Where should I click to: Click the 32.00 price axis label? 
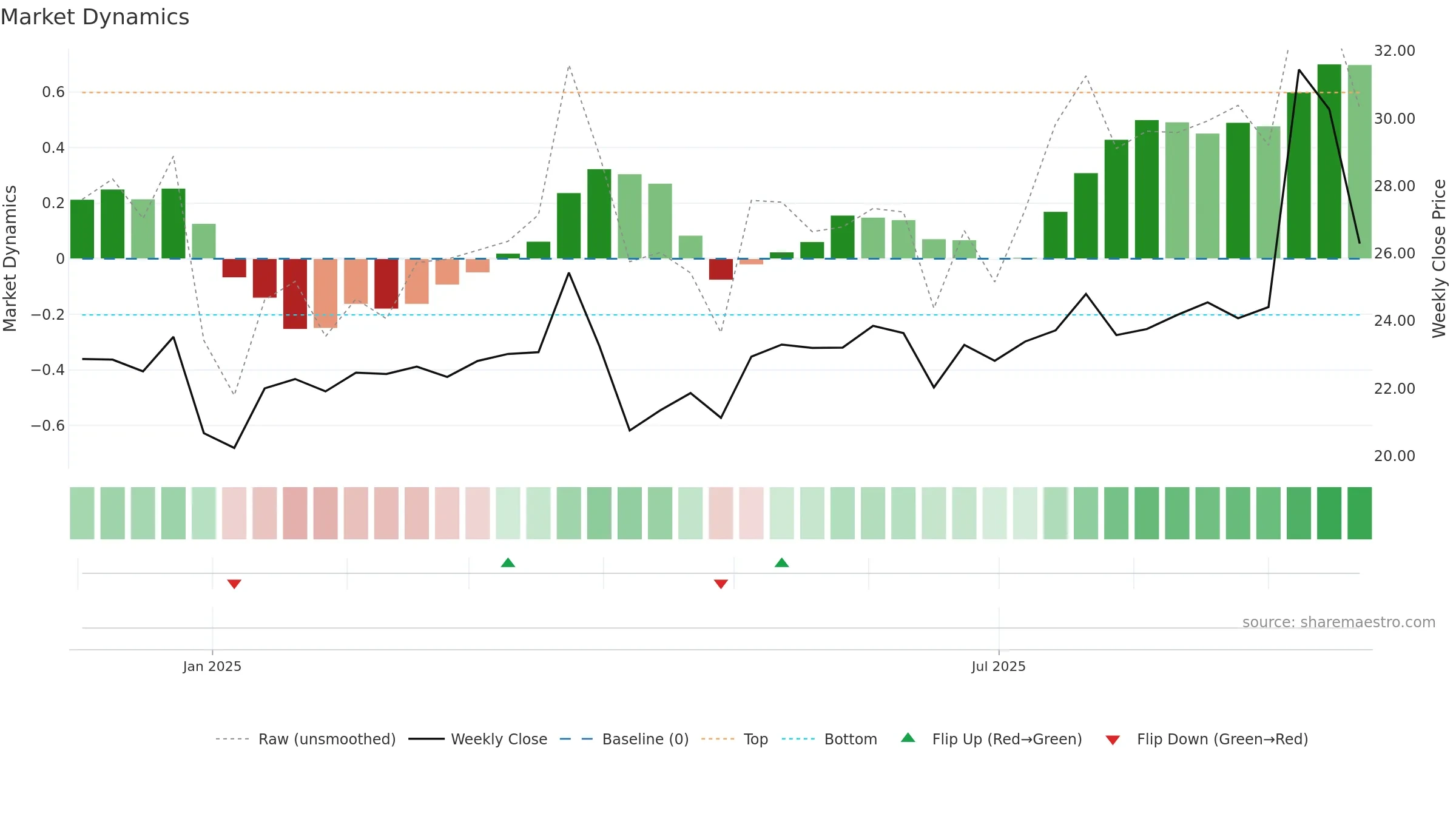(1395, 50)
